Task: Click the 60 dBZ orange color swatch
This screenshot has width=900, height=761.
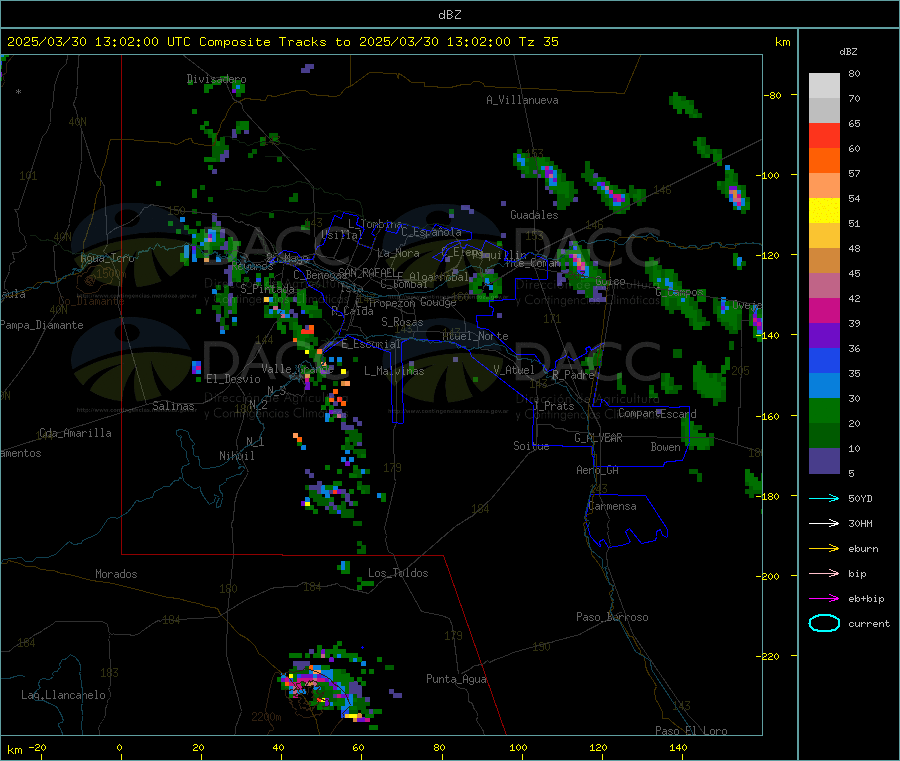Action: coord(824,161)
